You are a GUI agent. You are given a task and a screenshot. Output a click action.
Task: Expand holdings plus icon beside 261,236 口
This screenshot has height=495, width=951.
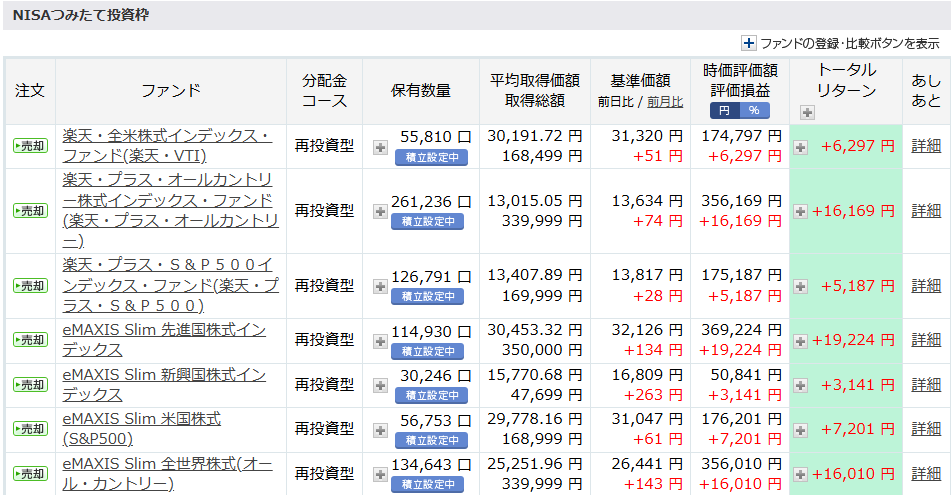[x=380, y=211]
